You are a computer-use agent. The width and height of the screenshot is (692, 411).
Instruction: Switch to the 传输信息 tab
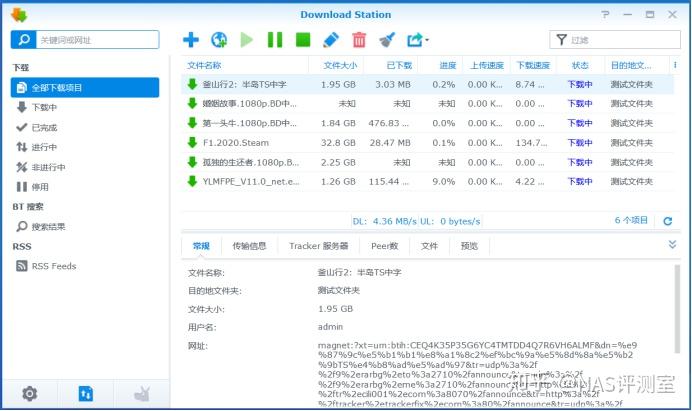pyautogui.click(x=249, y=246)
